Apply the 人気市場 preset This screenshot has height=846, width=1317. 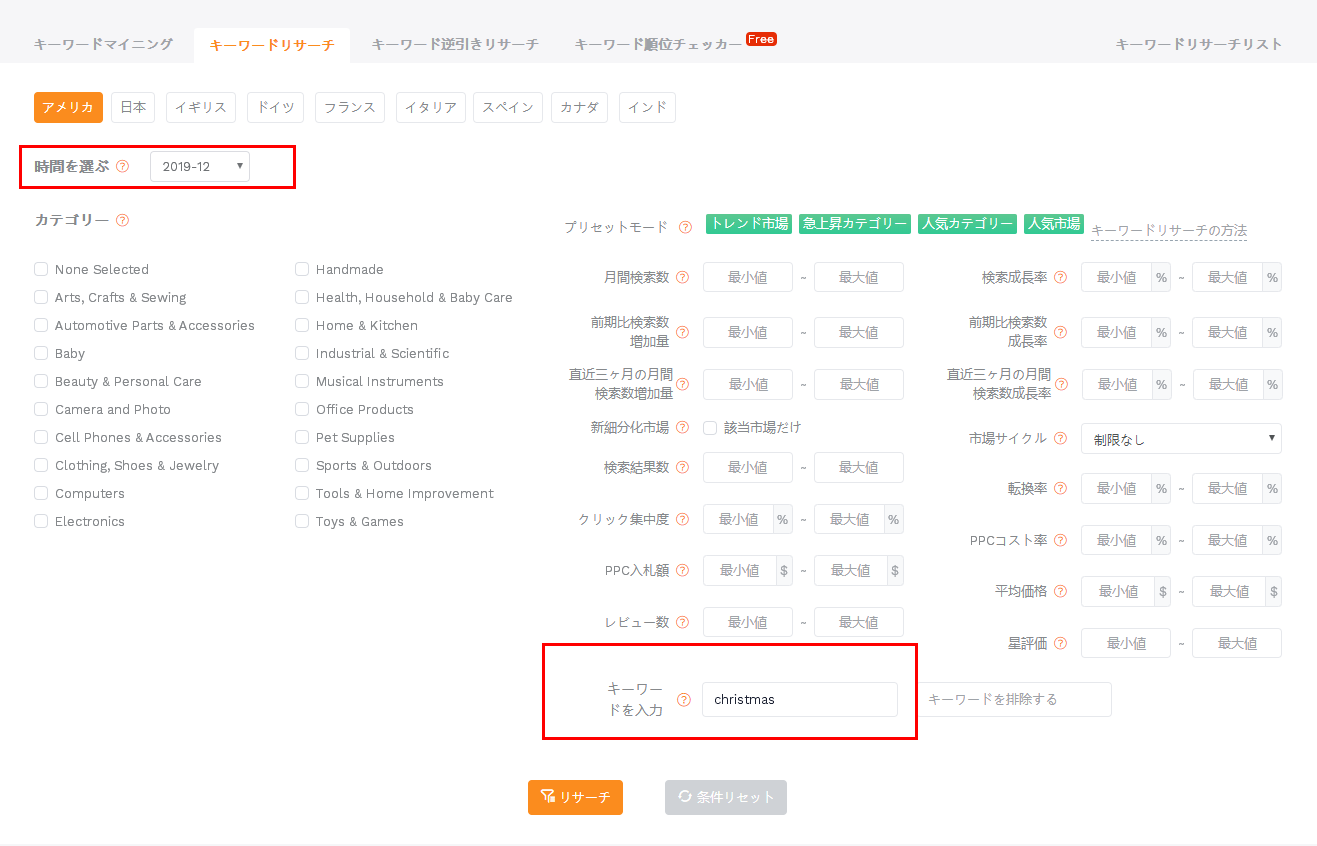click(1054, 224)
